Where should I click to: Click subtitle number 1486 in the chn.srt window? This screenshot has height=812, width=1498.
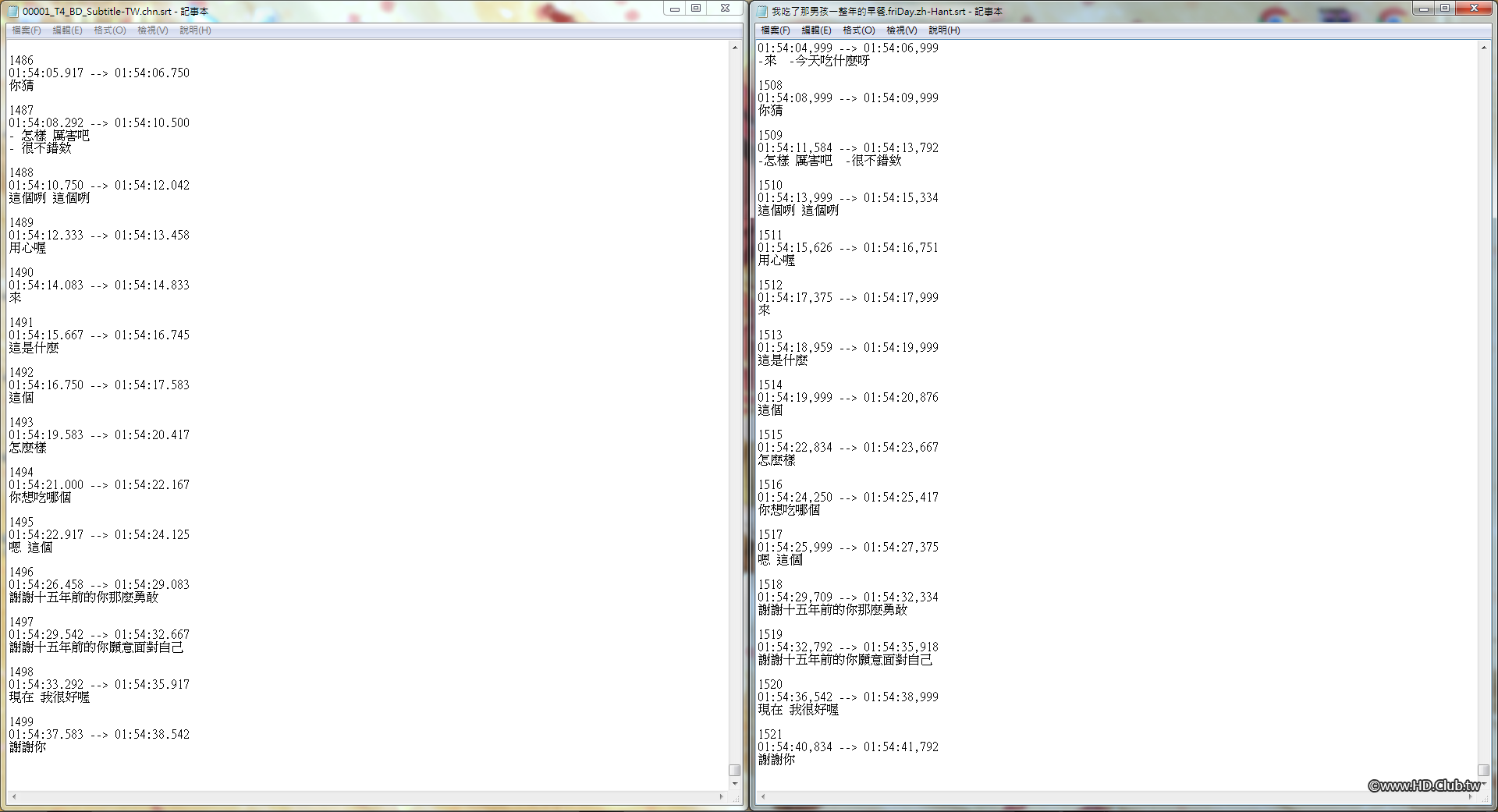coord(21,60)
